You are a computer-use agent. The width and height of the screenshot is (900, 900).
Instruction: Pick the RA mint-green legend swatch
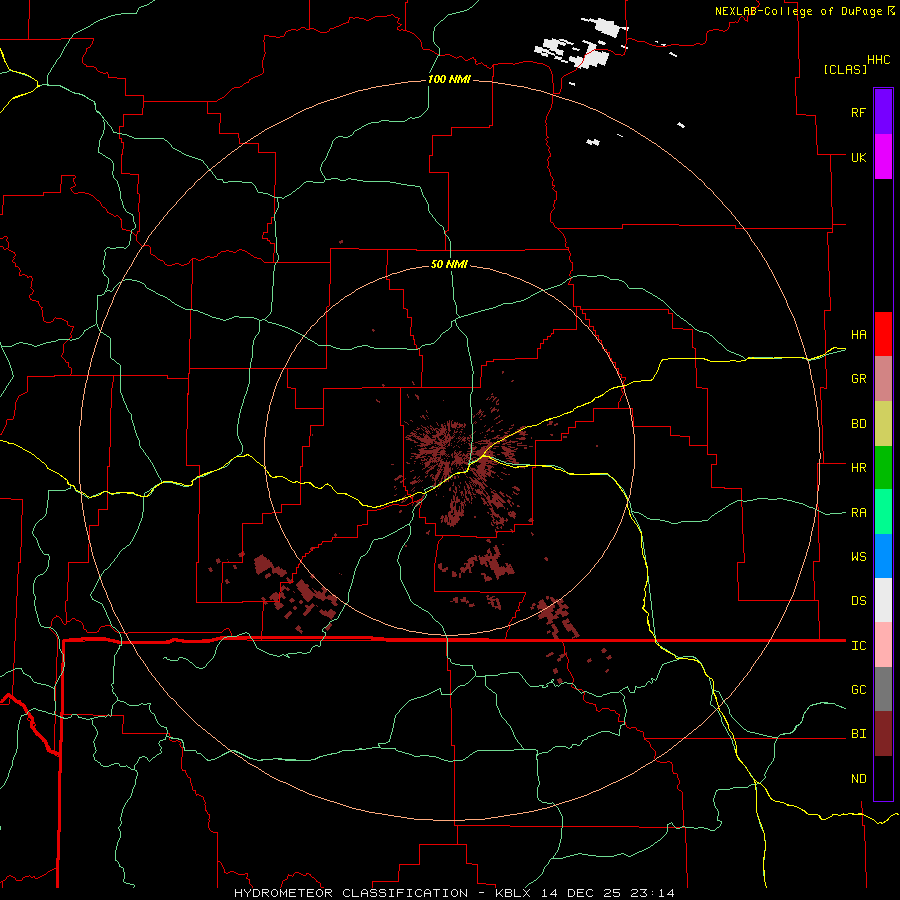pyautogui.click(x=883, y=512)
